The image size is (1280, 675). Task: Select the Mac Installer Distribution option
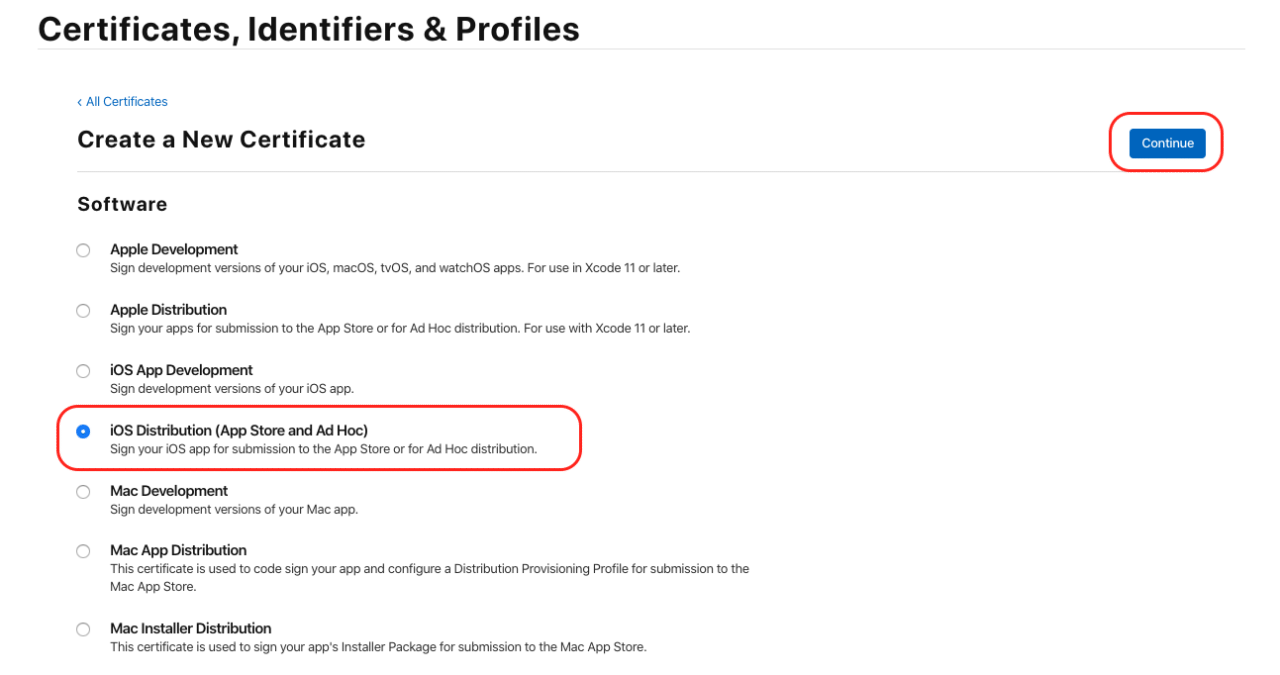tap(83, 629)
